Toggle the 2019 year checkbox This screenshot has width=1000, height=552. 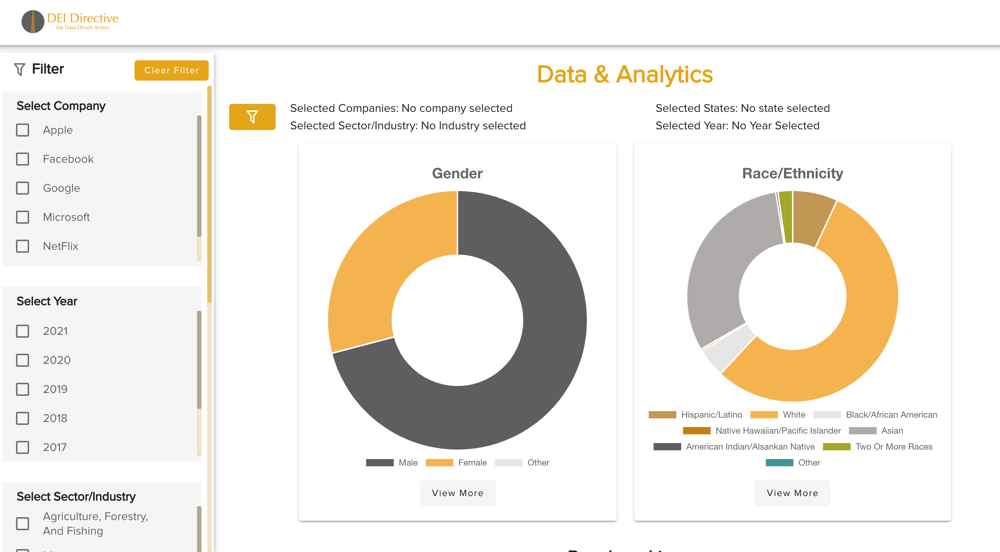click(23, 389)
